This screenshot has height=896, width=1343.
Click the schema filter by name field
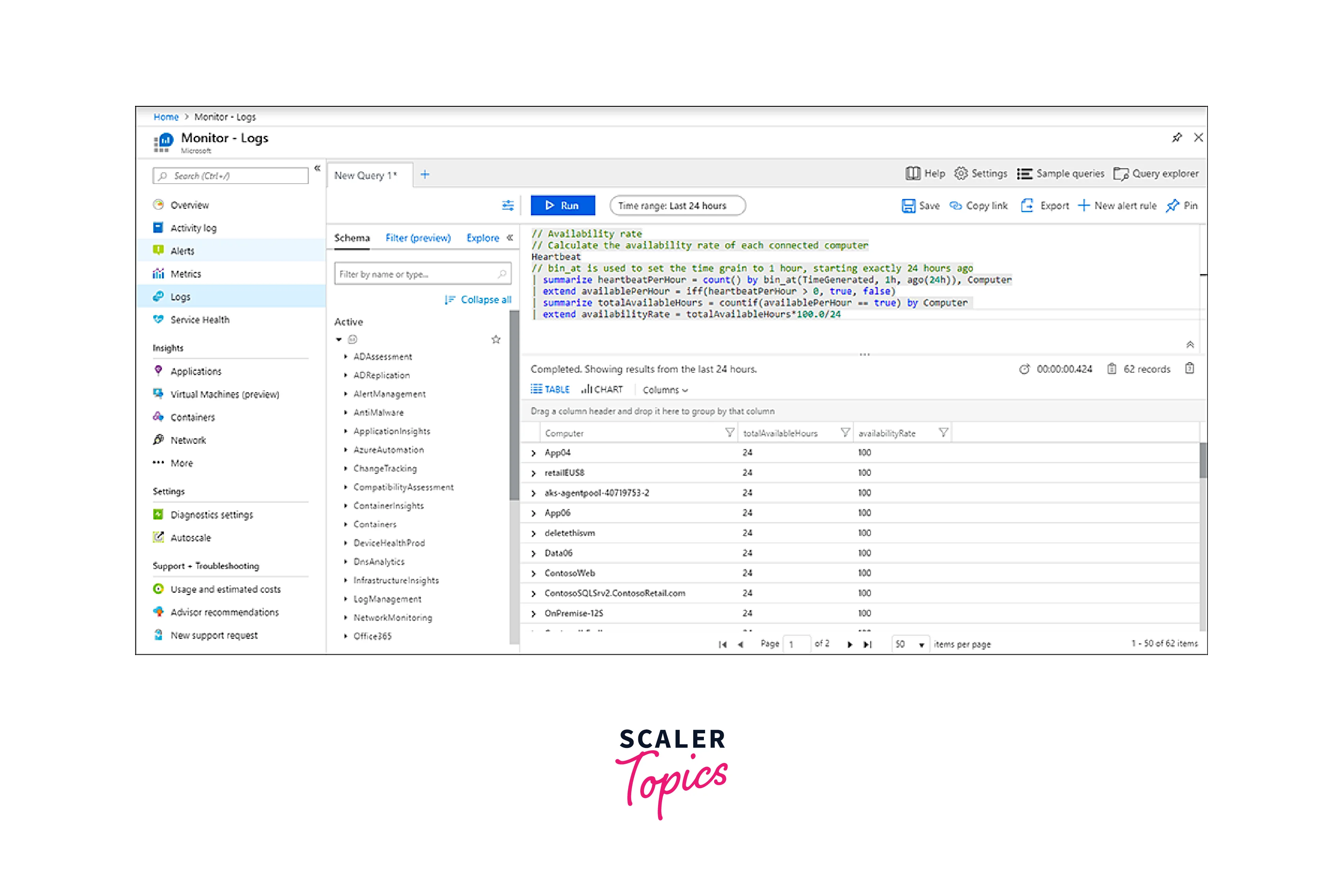point(417,274)
